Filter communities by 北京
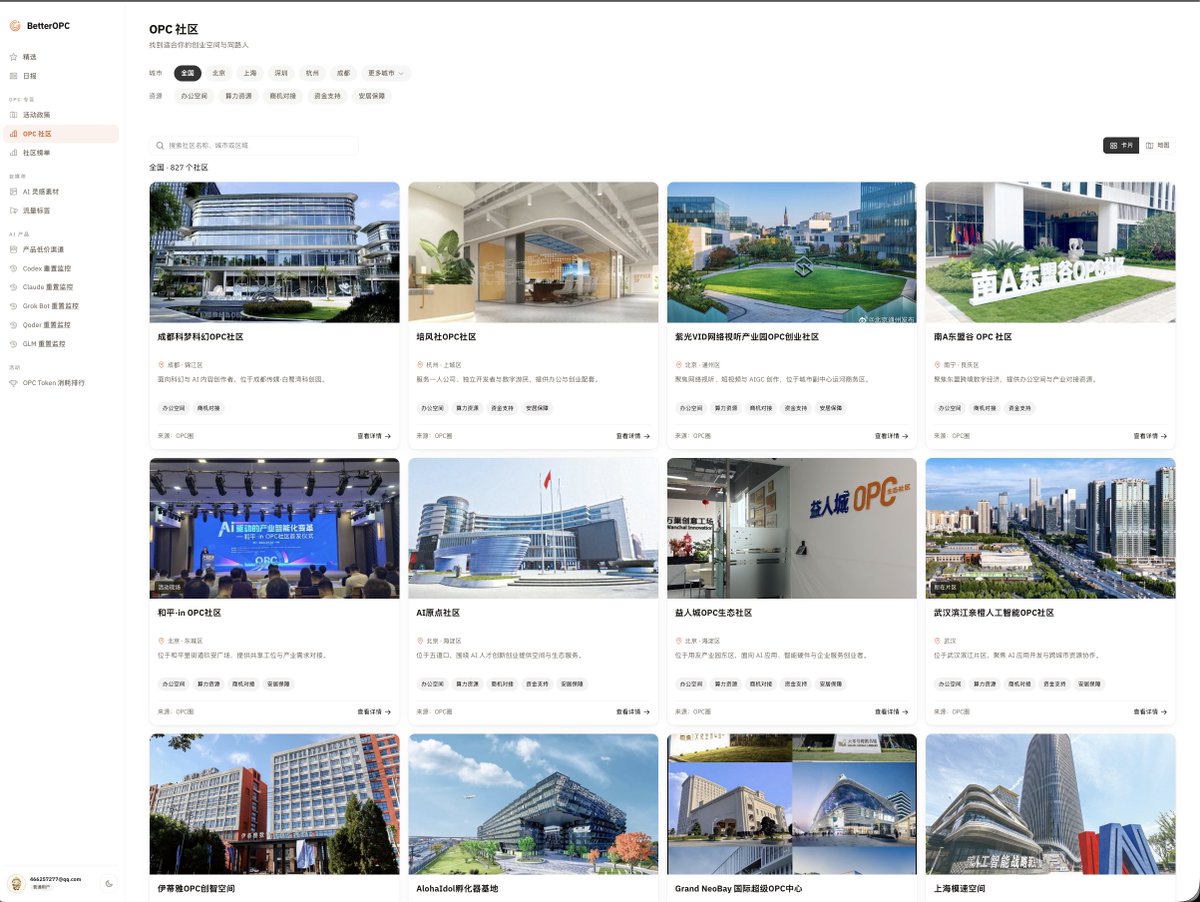The image size is (1200, 902). [x=219, y=73]
